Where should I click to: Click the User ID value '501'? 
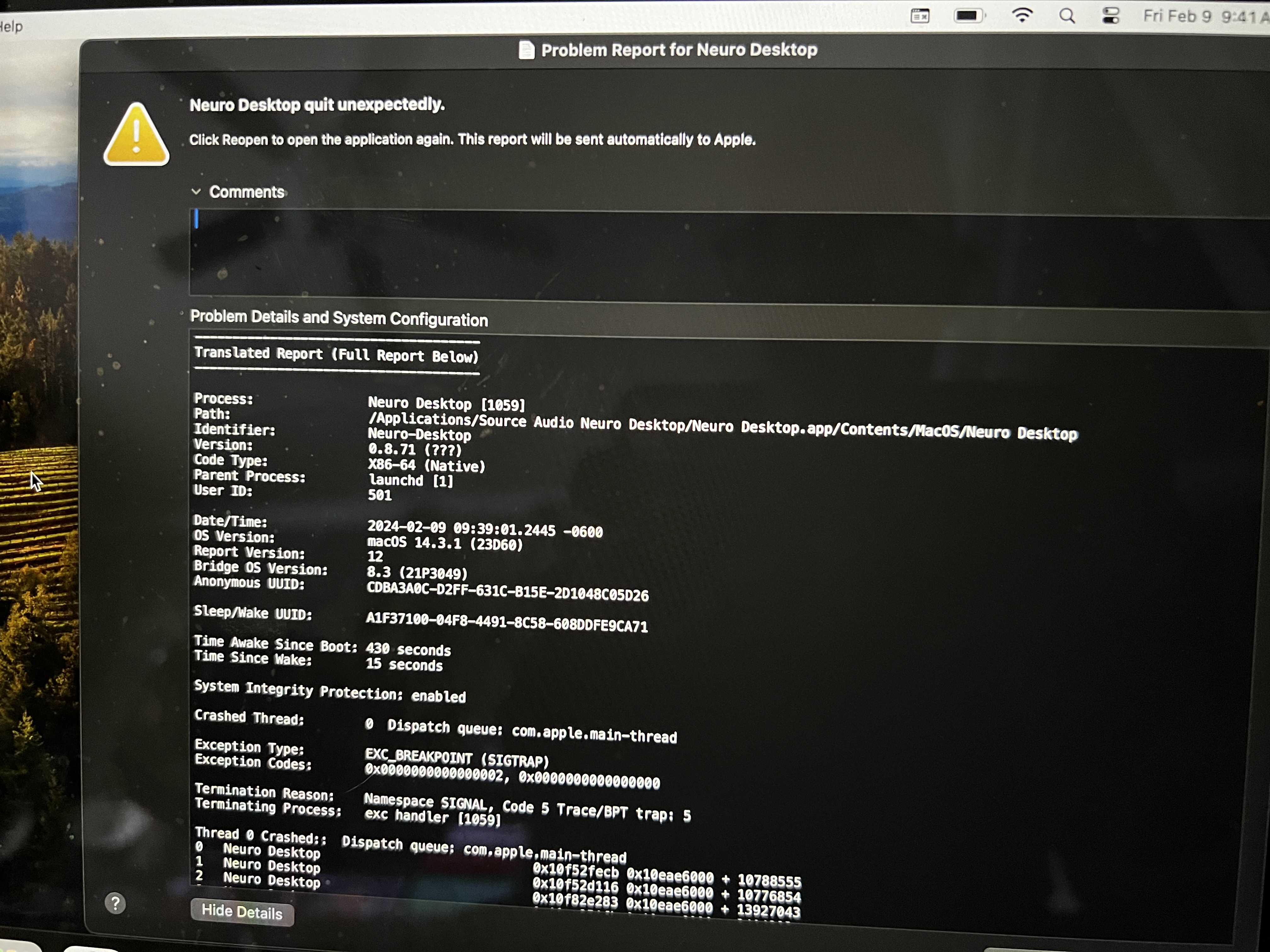tap(380, 495)
